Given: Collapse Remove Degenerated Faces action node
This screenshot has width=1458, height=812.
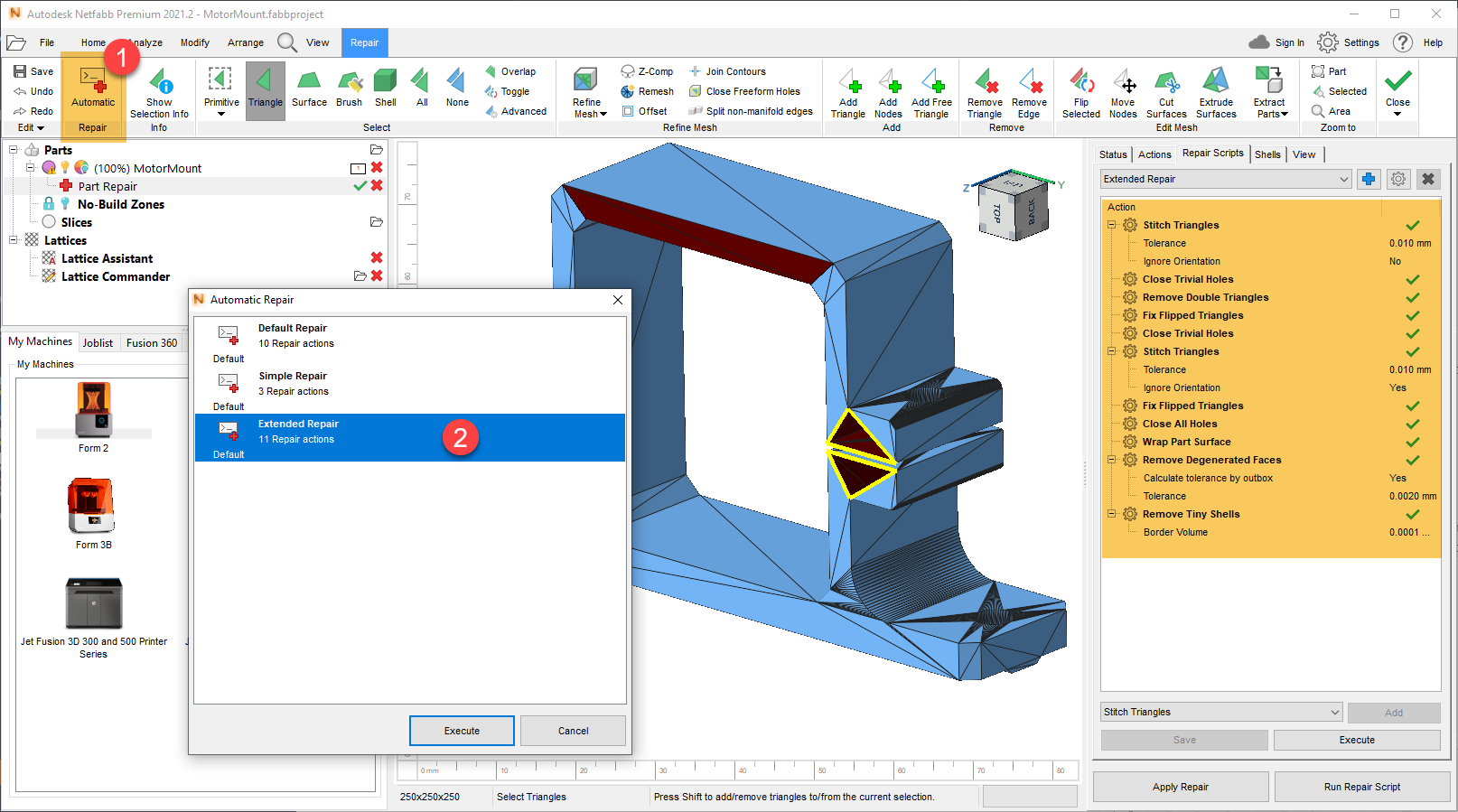Looking at the screenshot, I should (1112, 460).
